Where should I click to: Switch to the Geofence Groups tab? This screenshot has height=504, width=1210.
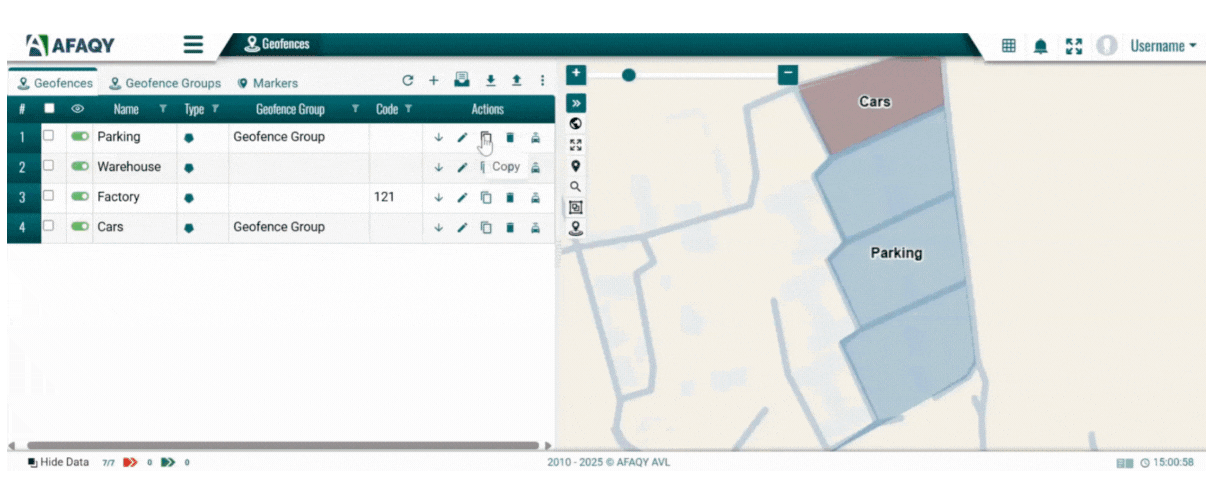pyautogui.click(x=165, y=83)
